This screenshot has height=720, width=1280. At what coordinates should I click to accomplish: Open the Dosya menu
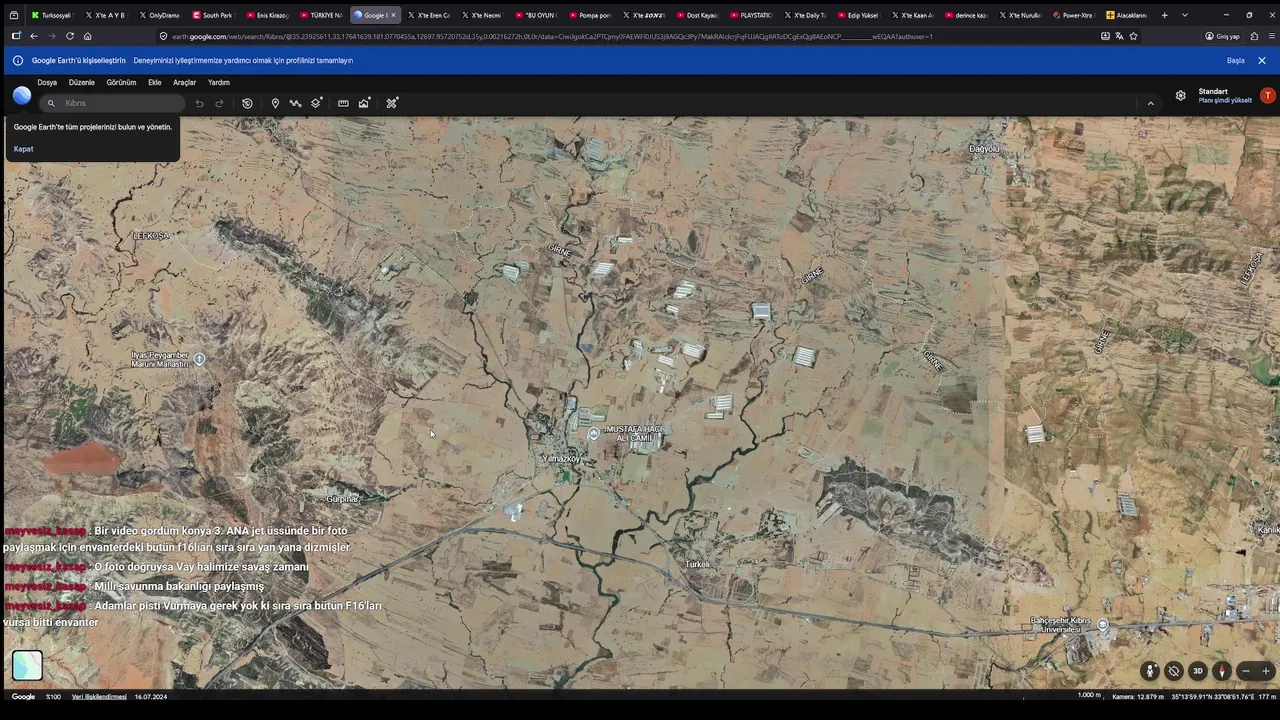pyautogui.click(x=47, y=82)
